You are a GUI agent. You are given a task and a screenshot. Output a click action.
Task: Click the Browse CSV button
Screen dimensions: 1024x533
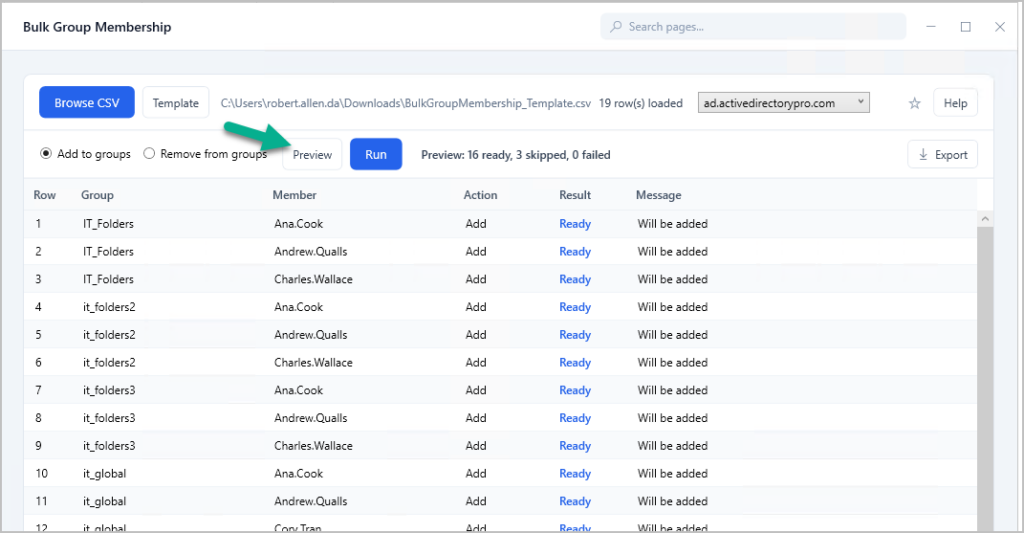point(87,103)
